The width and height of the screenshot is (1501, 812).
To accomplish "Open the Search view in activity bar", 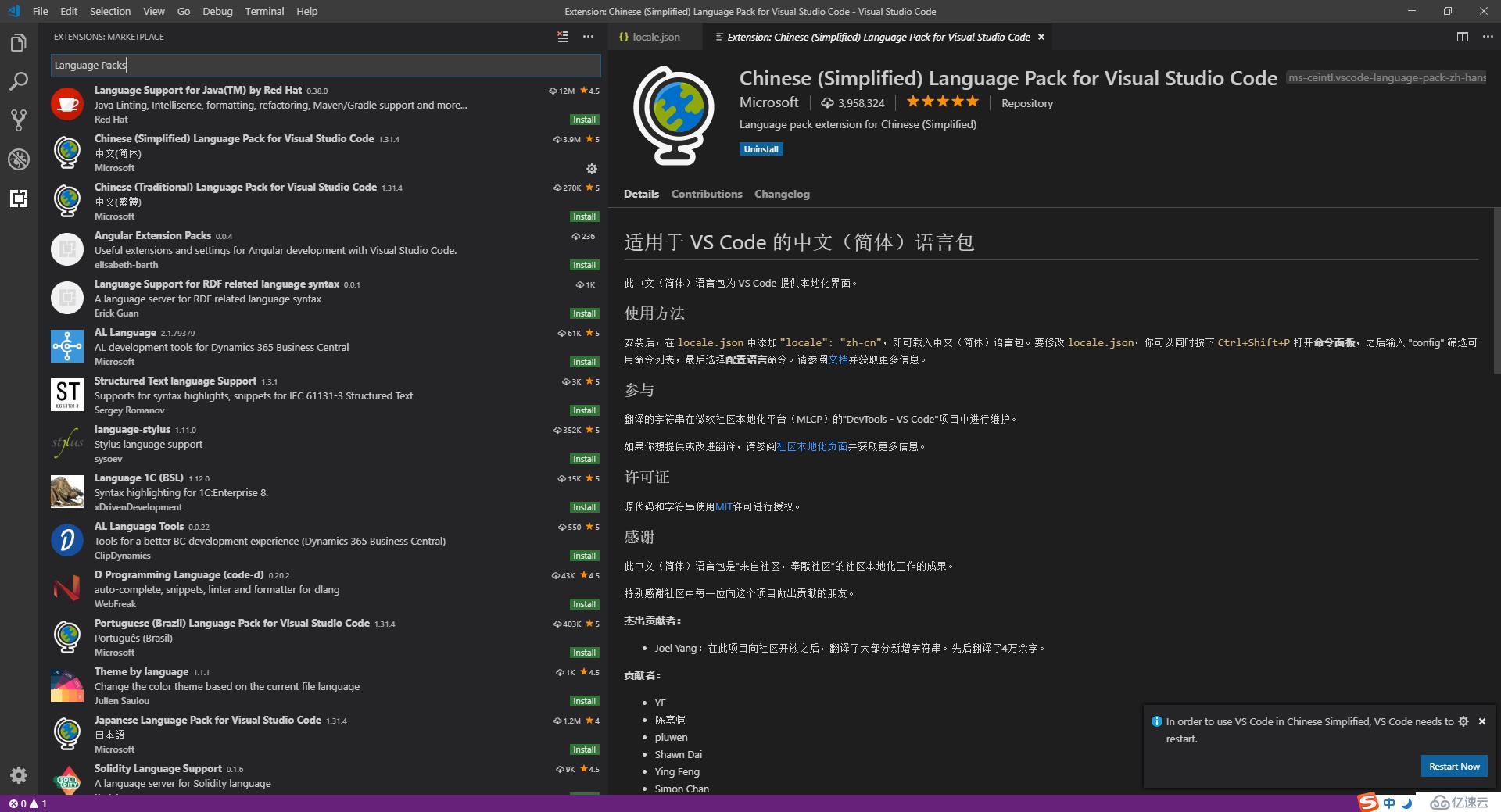I will 19,81.
